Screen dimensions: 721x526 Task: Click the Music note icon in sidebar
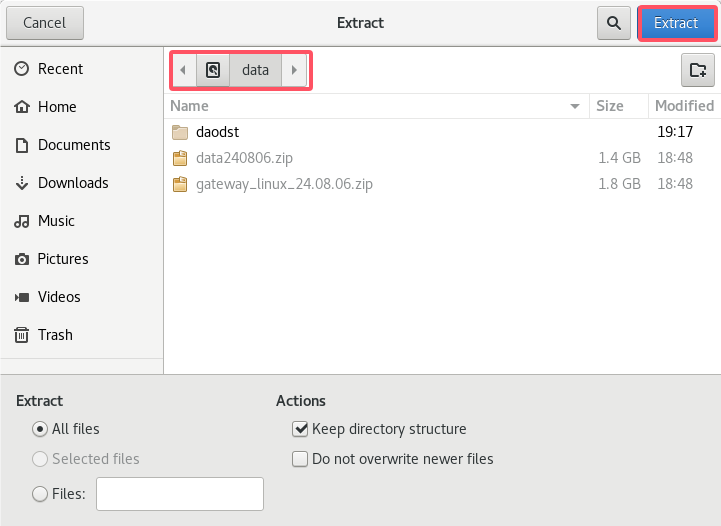pos(22,221)
